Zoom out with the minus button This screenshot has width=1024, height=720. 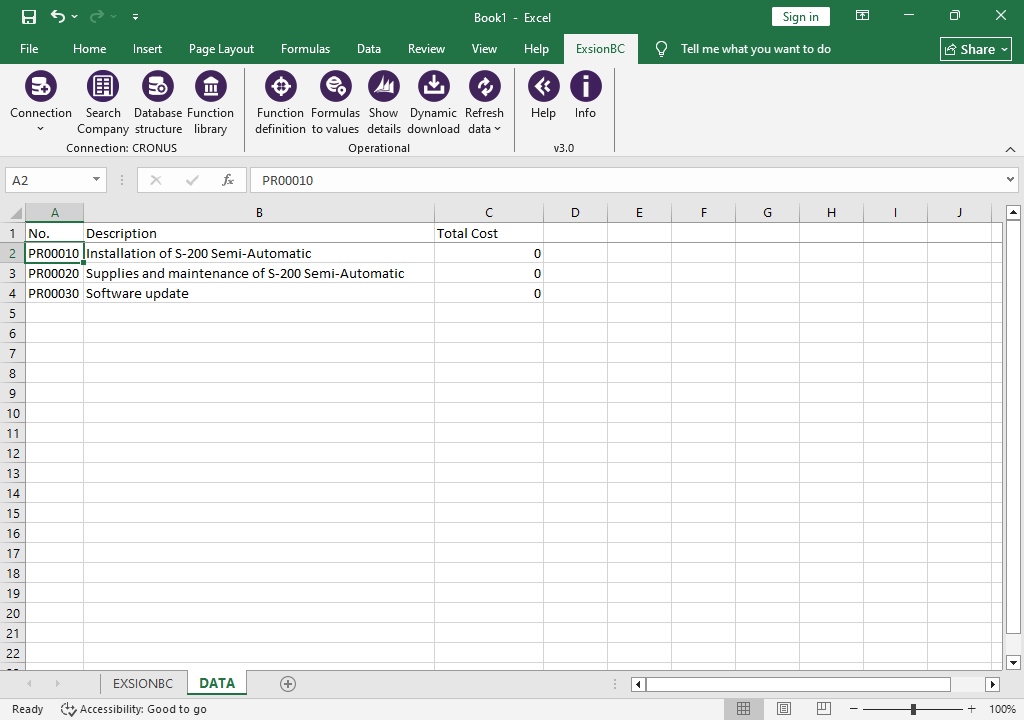click(854, 709)
